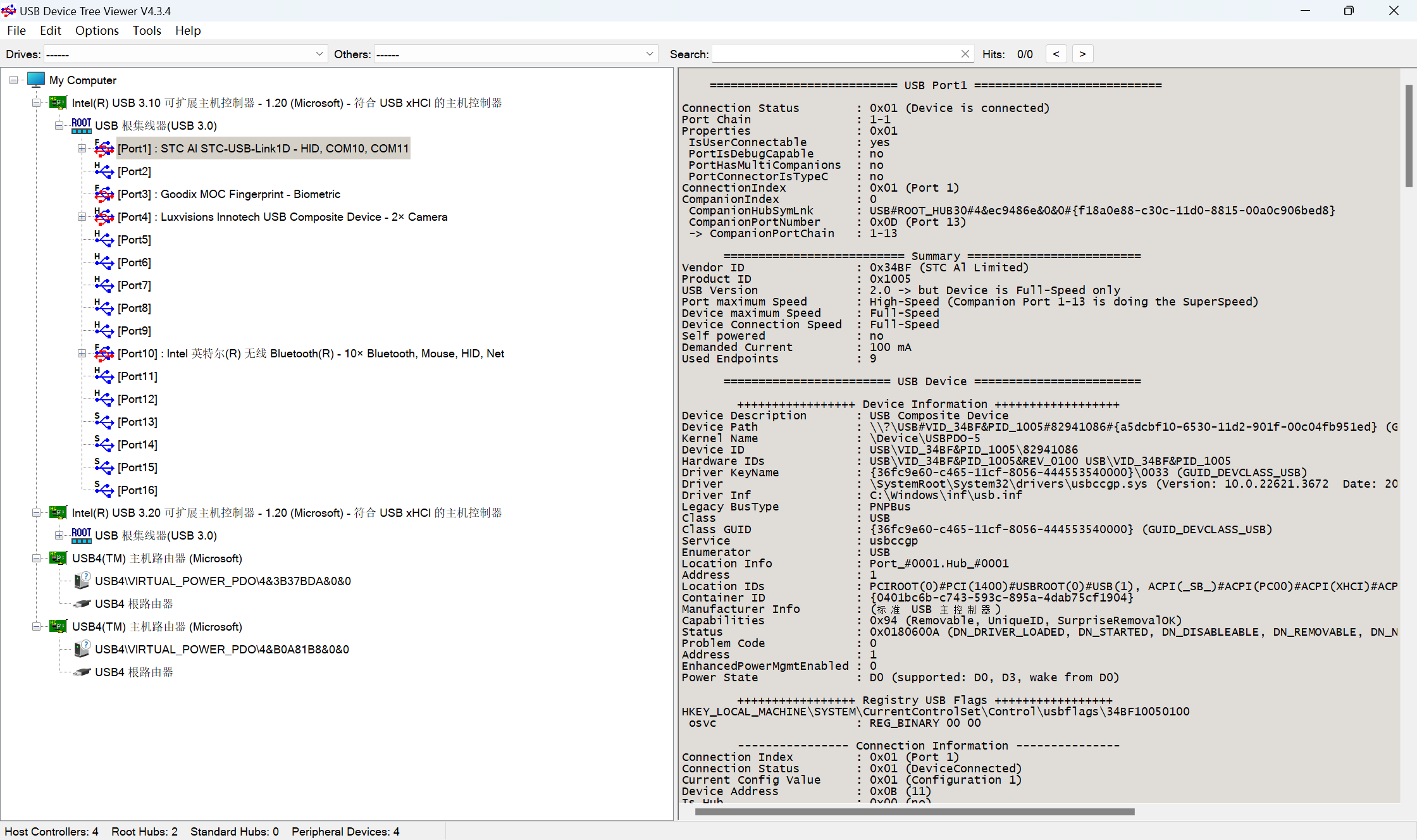Click the Port1 STC-USB-Link1D device icon
Image resolution: width=1417 pixels, height=840 pixels.
[x=104, y=148]
